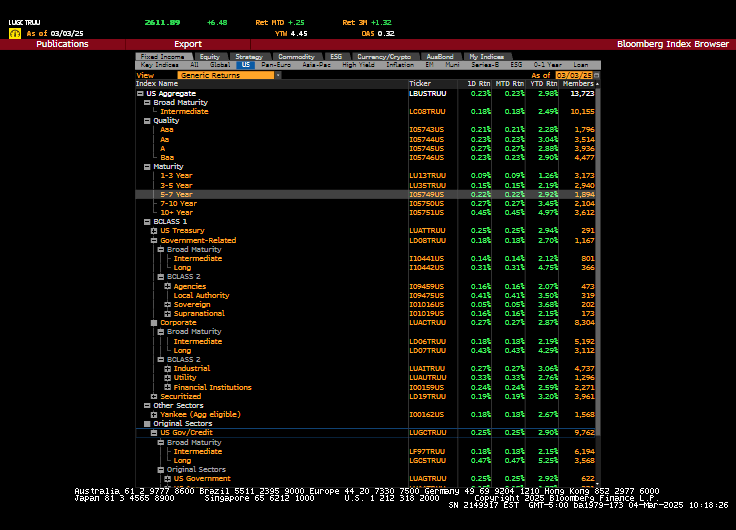Select the 5-7 Year index row

coord(365,194)
